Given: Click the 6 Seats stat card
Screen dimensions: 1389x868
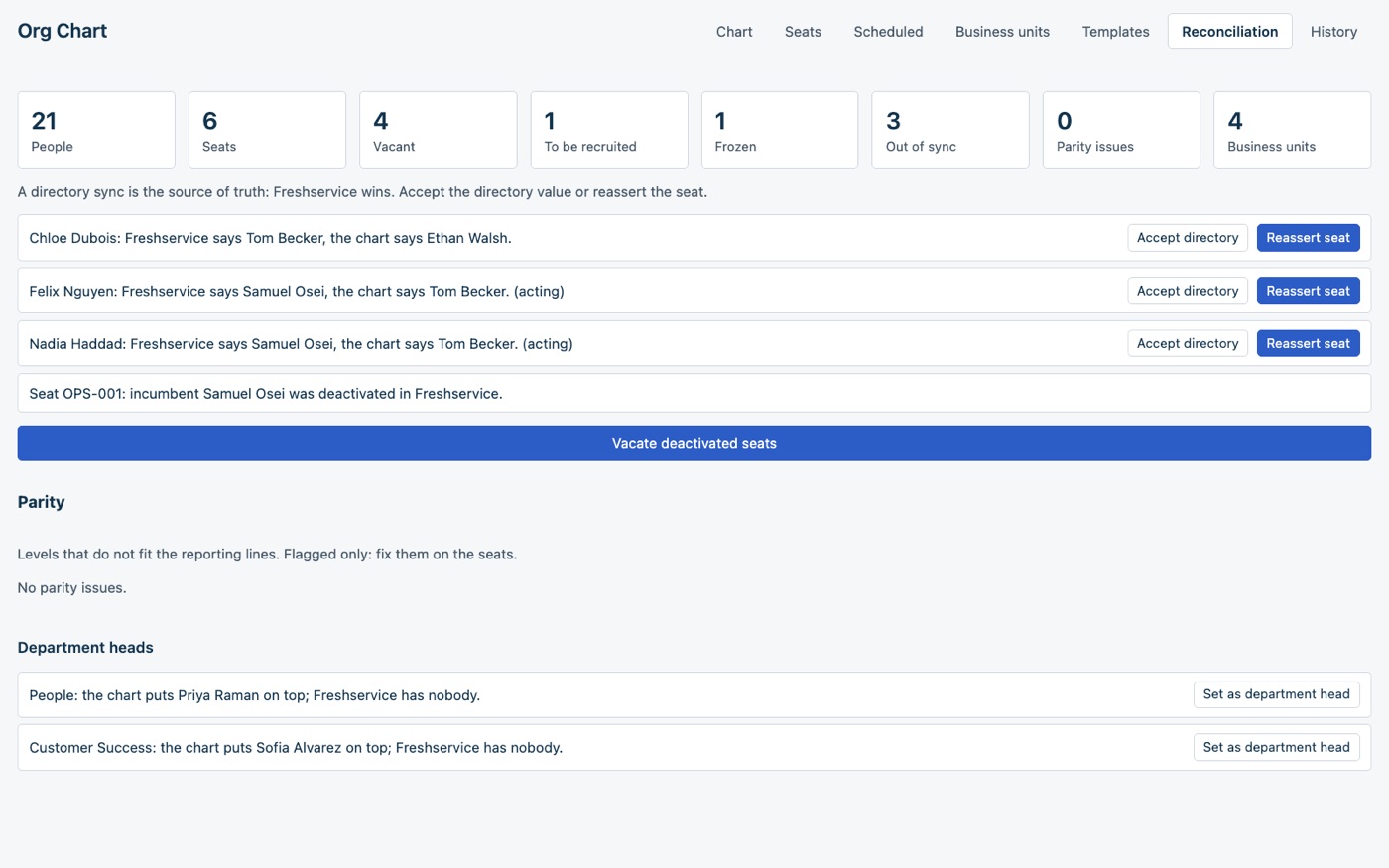Looking at the screenshot, I should (267, 130).
